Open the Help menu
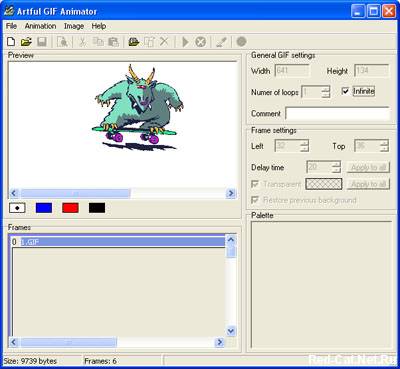 (x=99, y=26)
